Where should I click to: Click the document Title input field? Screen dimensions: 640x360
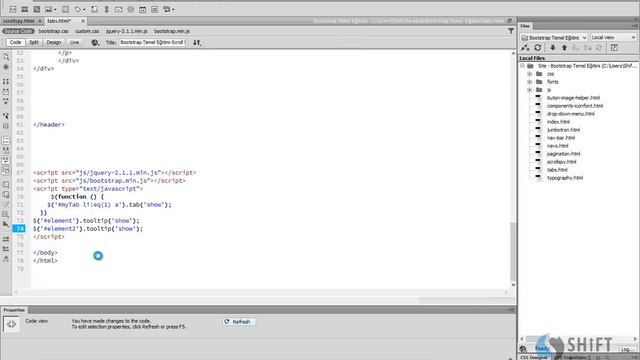[x=153, y=42]
